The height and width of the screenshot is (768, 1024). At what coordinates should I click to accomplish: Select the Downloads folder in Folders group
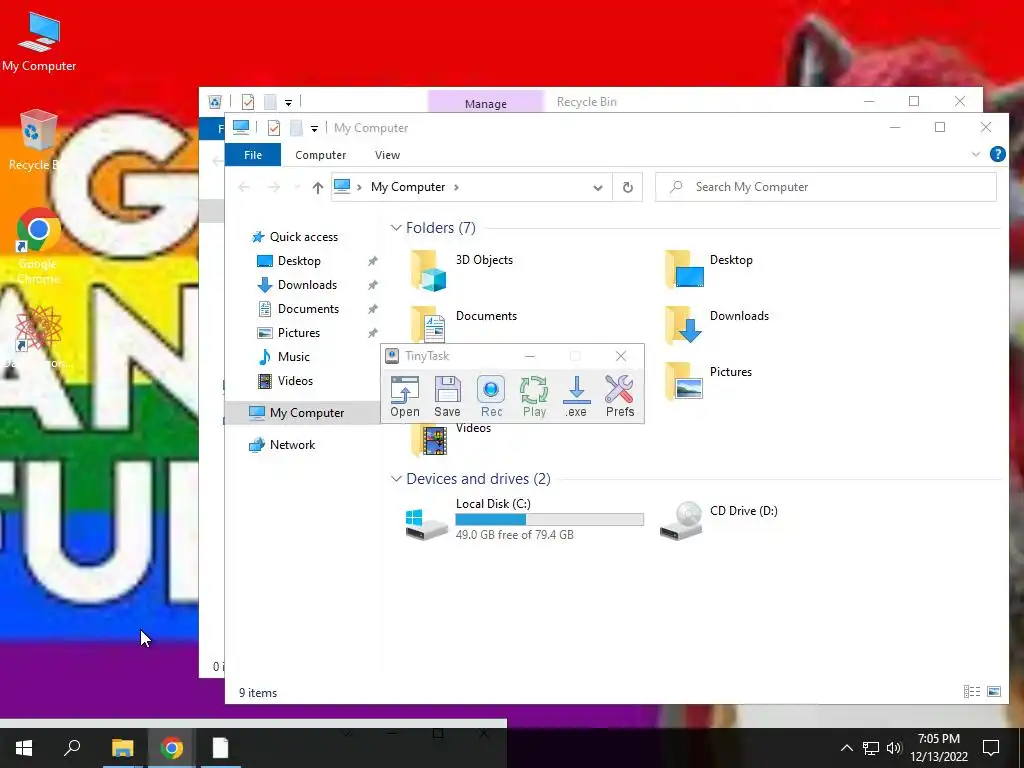[x=717, y=326]
